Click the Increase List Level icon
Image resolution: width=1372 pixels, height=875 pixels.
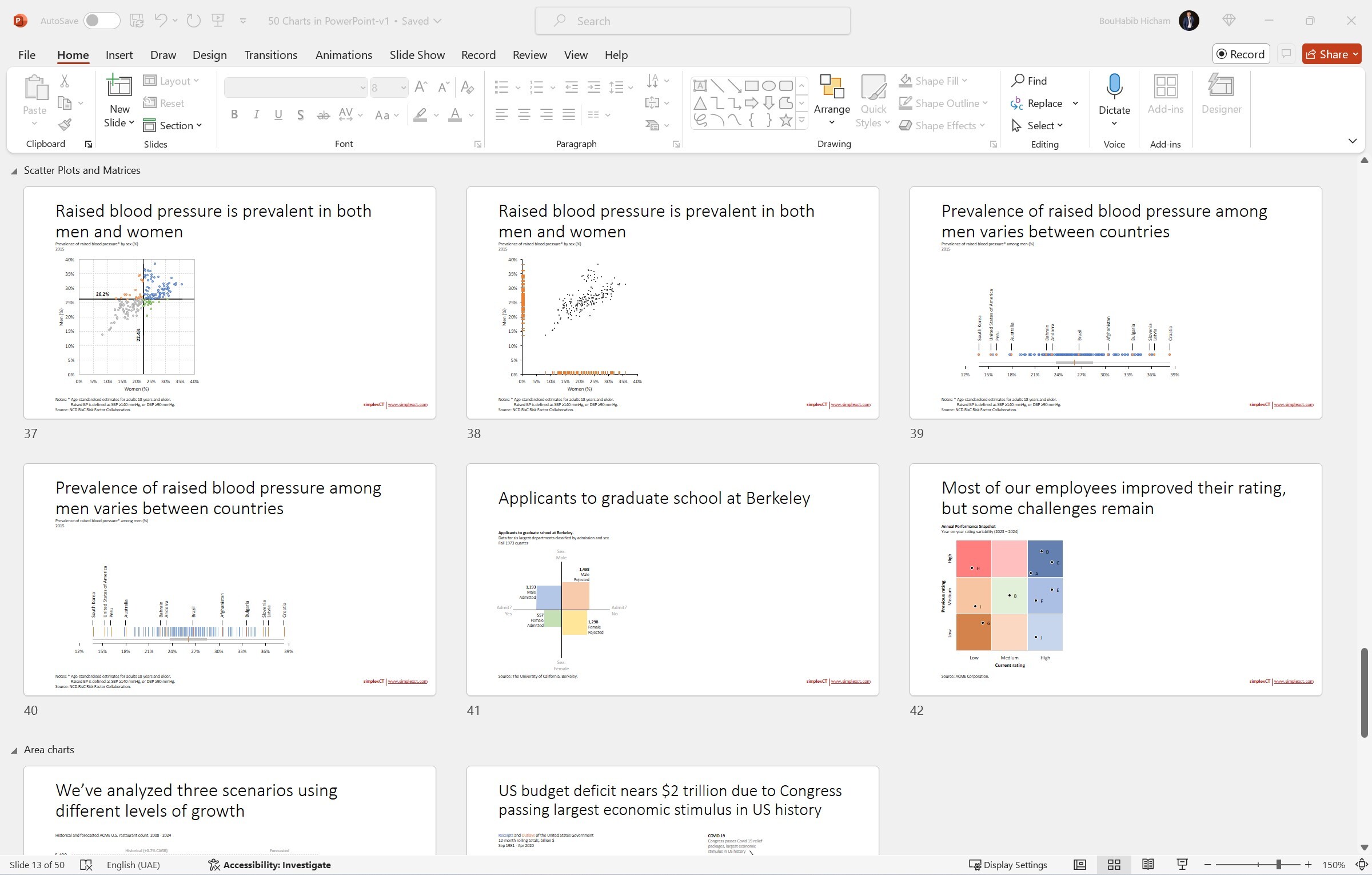[x=594, y=87]
